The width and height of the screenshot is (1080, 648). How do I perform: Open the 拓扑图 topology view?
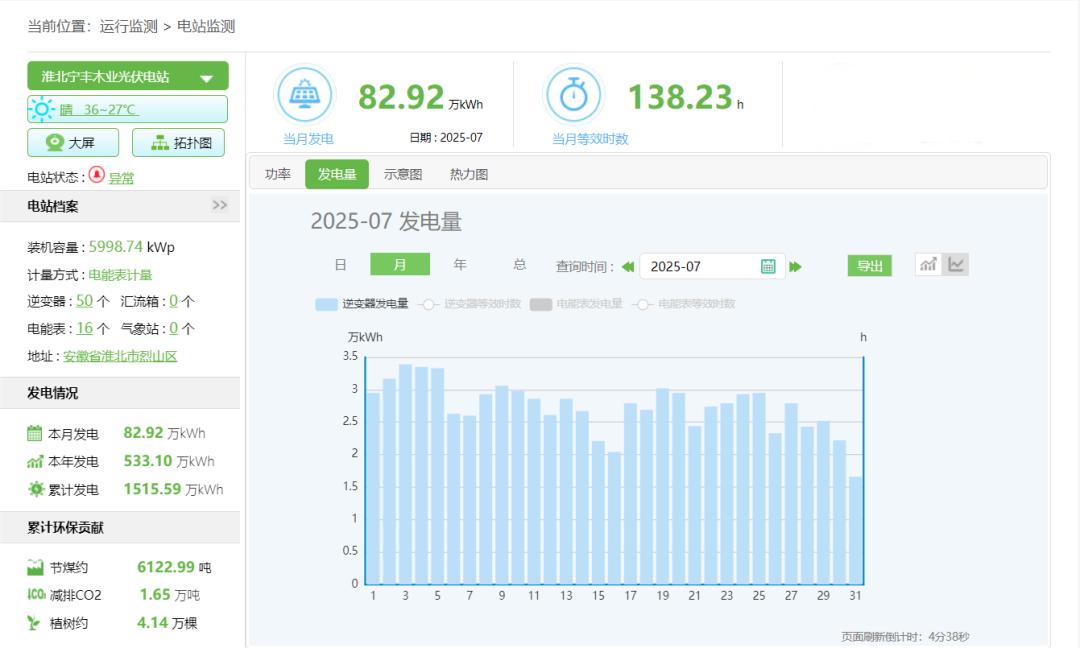[x=179, y=143]
